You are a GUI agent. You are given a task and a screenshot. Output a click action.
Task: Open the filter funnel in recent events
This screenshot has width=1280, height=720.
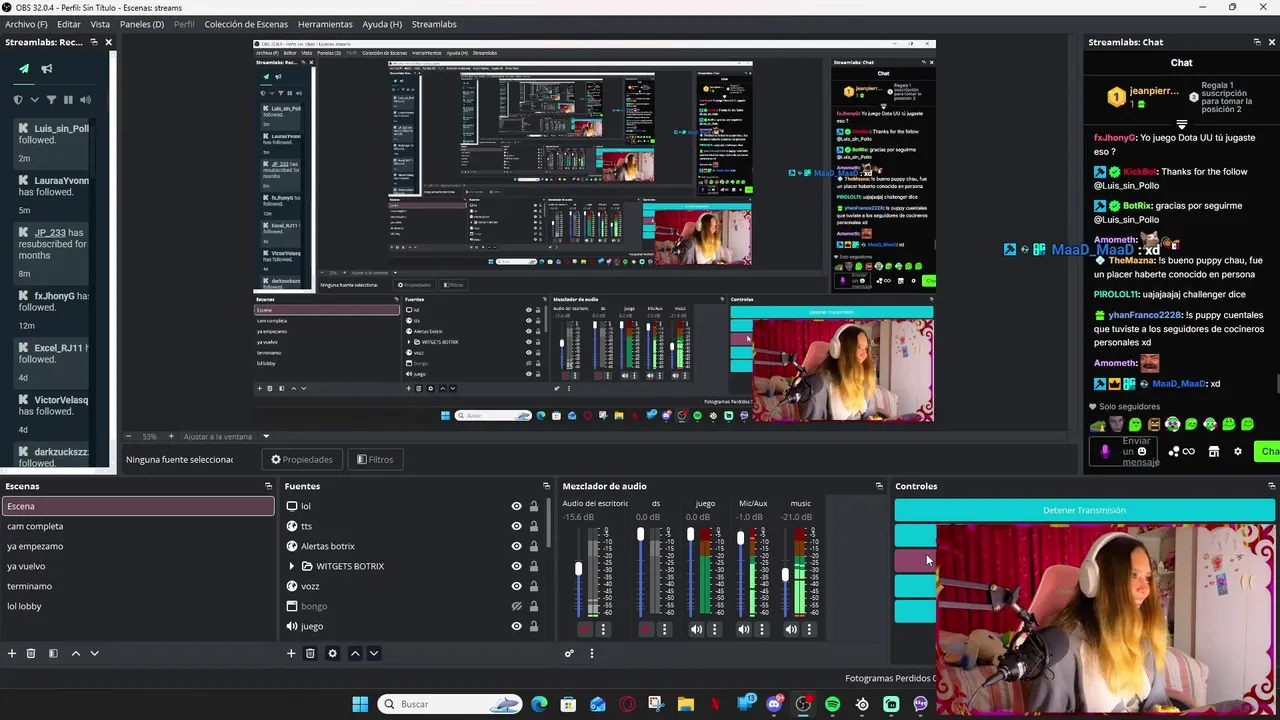pyautogui.click(x=51, y=100)
